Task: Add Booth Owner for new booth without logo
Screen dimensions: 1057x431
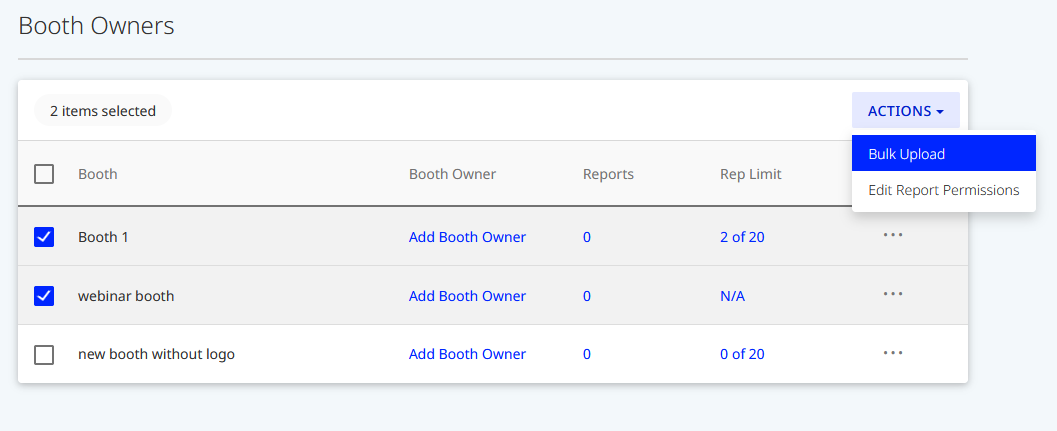Action: [x=467, y=354]
